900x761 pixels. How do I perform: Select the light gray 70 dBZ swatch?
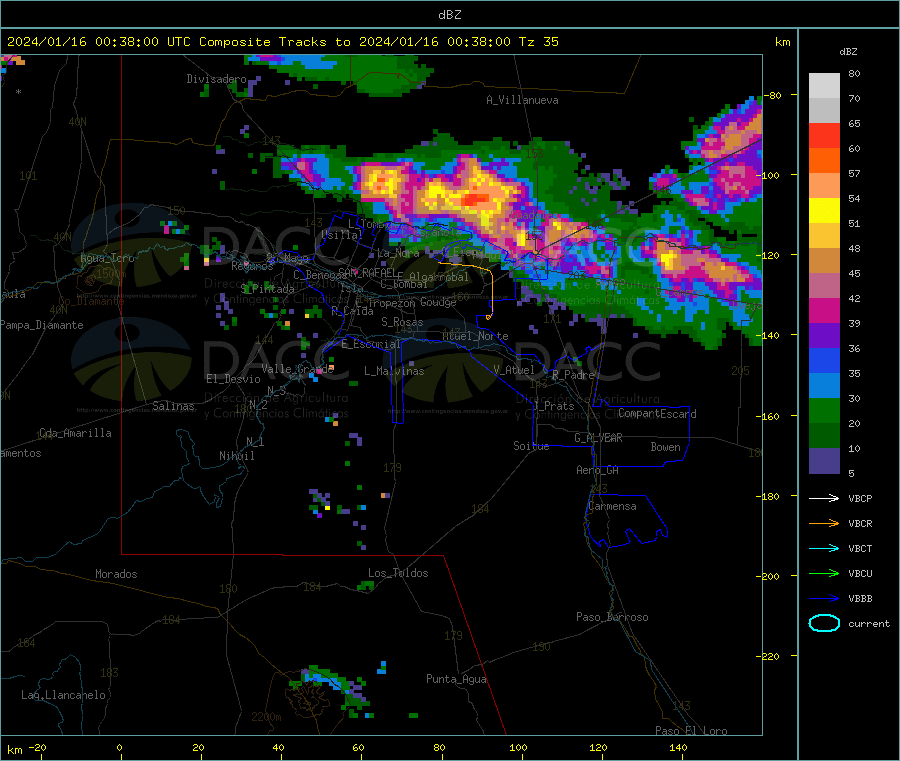tap(824, 86)
